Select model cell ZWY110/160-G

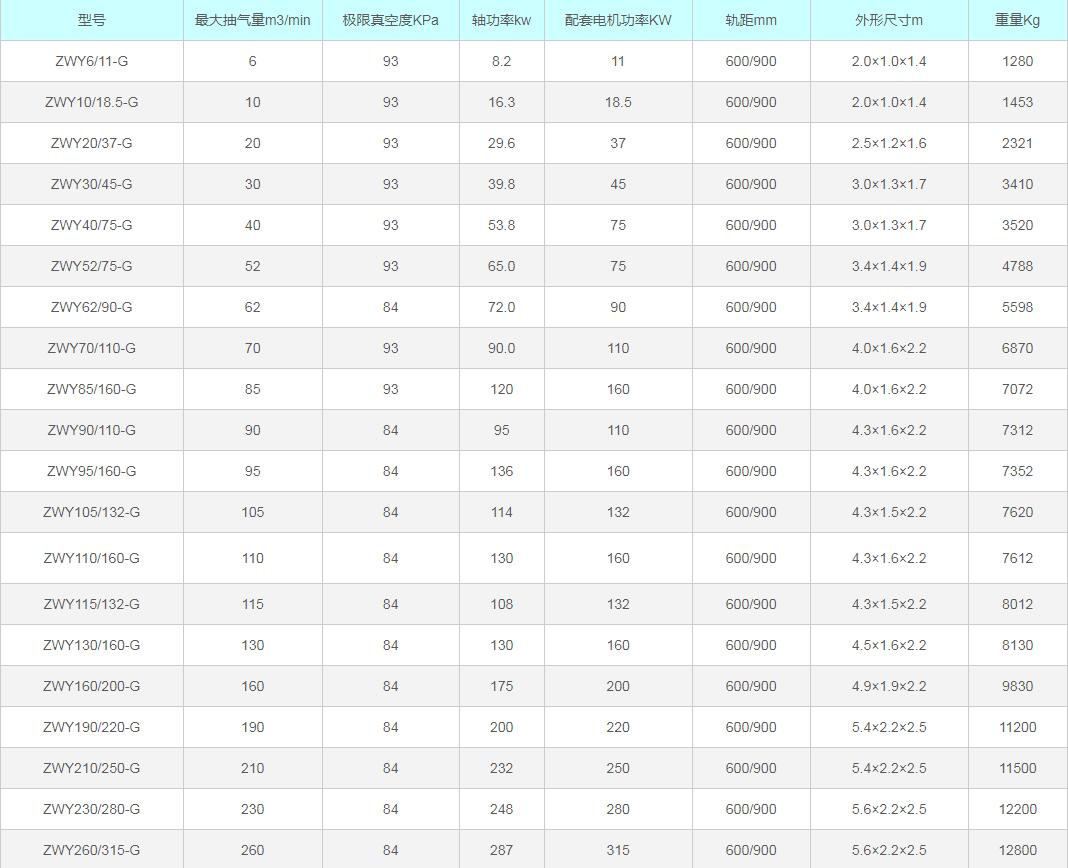[x=91, y=558]
